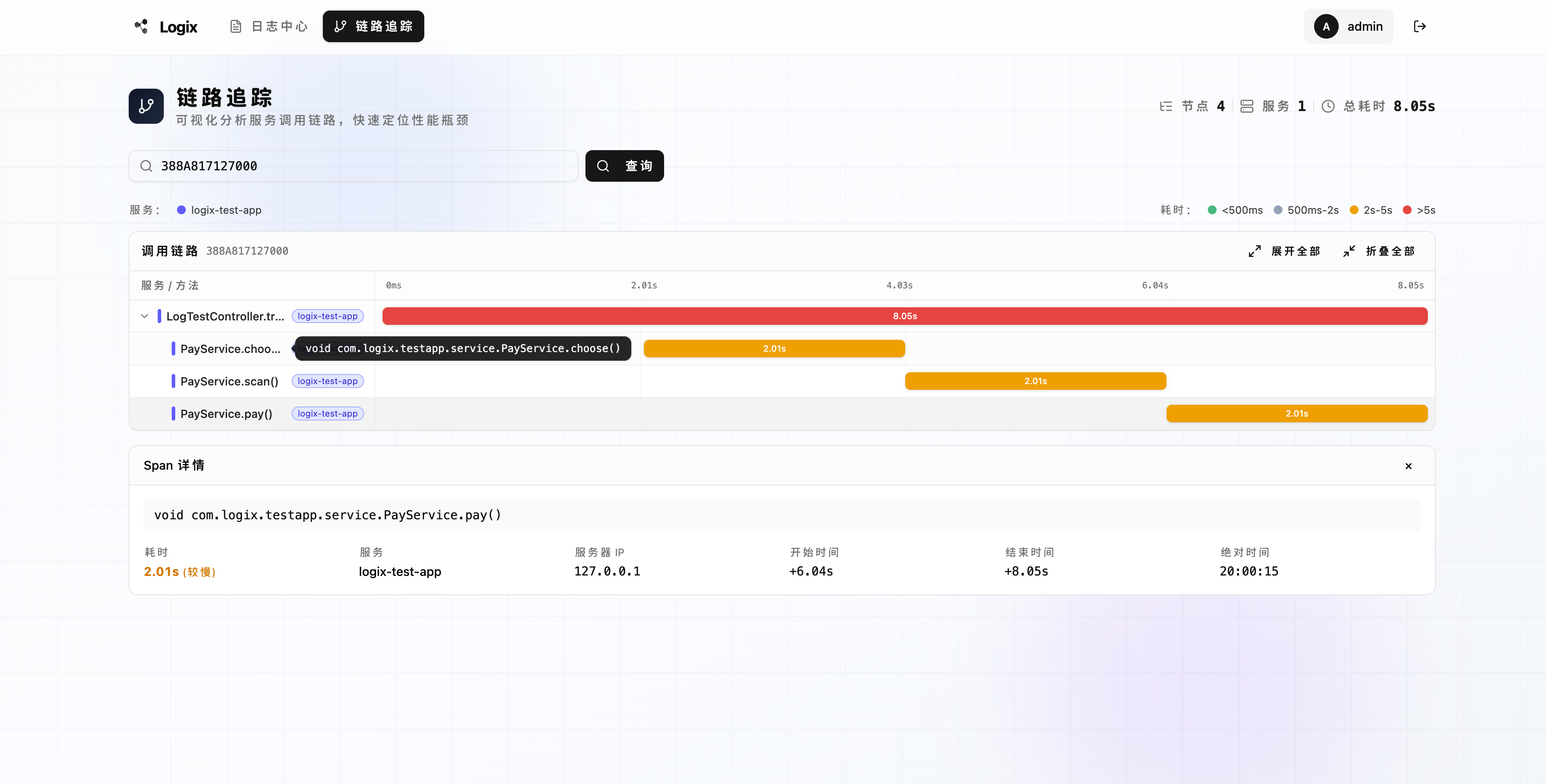
Task: Click the node tree icon by 节点
Action: point(1166,106)
